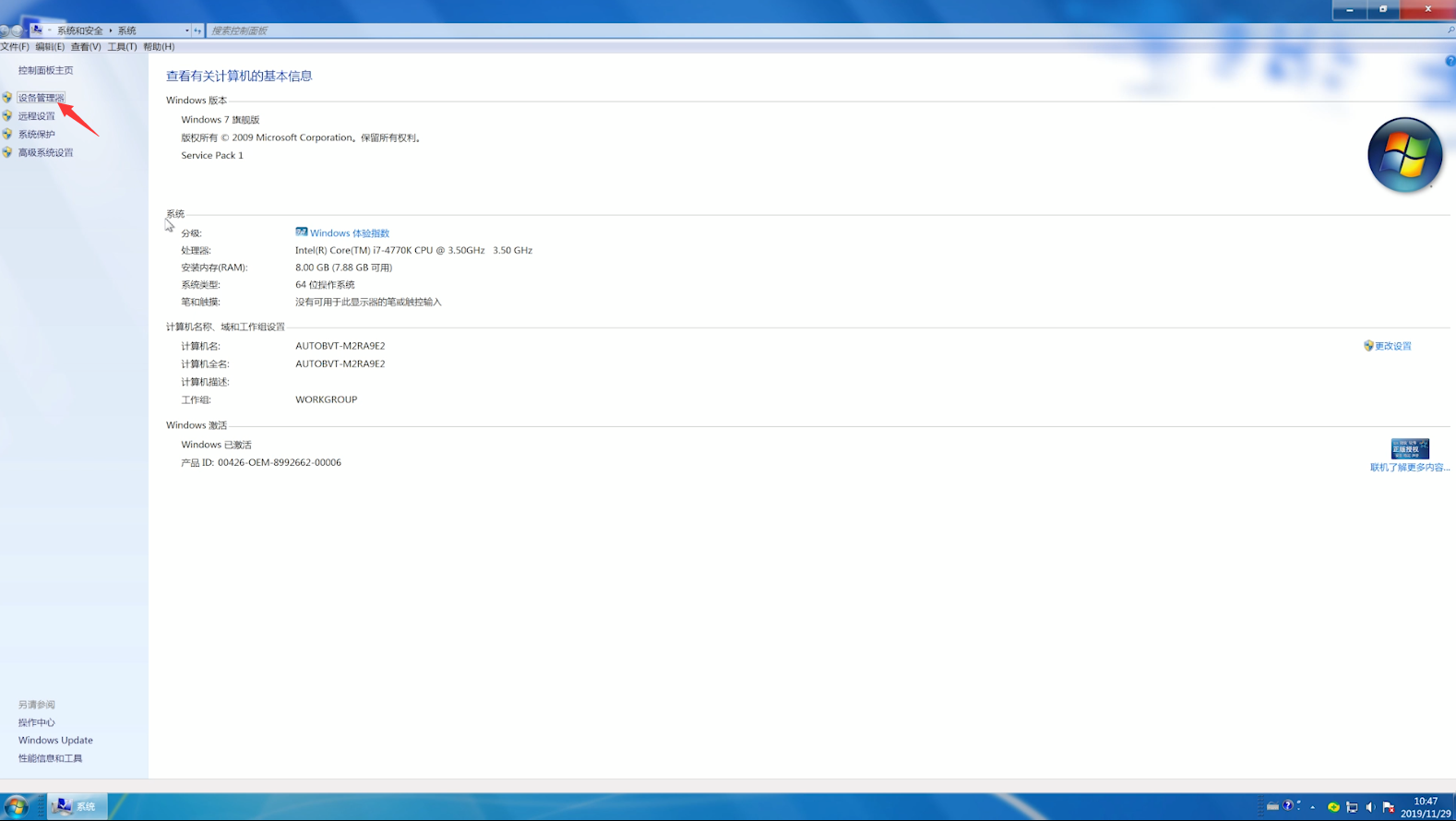Click the refresh button beside address bar
The width and height of the screenshot is (1456, 821).
(197, 30)
